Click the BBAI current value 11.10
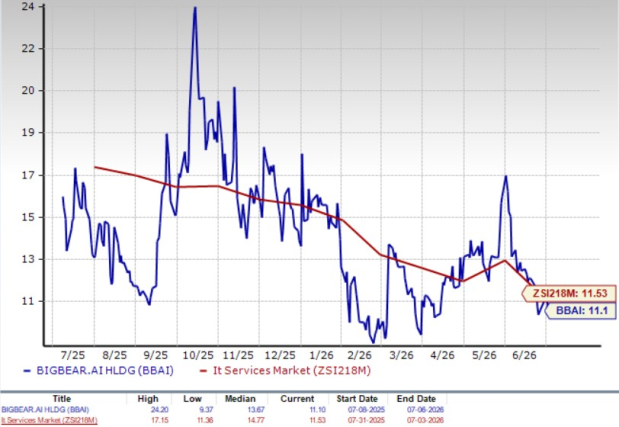This screenshot has height=427, width=619. pyautogui.click(x=317, y=410)
